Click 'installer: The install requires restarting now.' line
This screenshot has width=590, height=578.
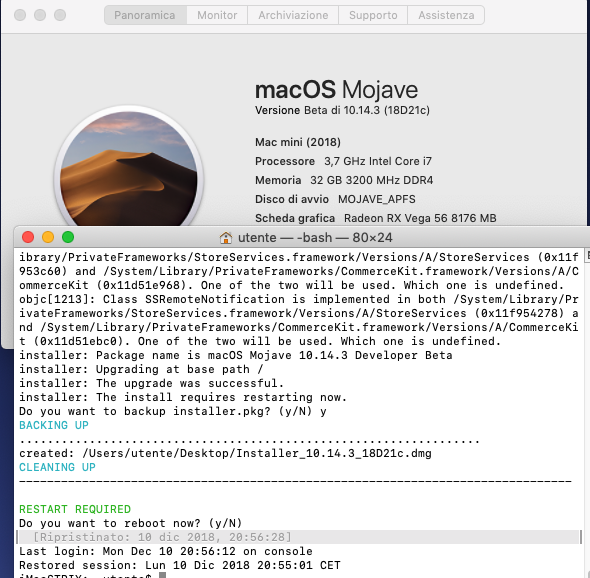click(183, 397)
